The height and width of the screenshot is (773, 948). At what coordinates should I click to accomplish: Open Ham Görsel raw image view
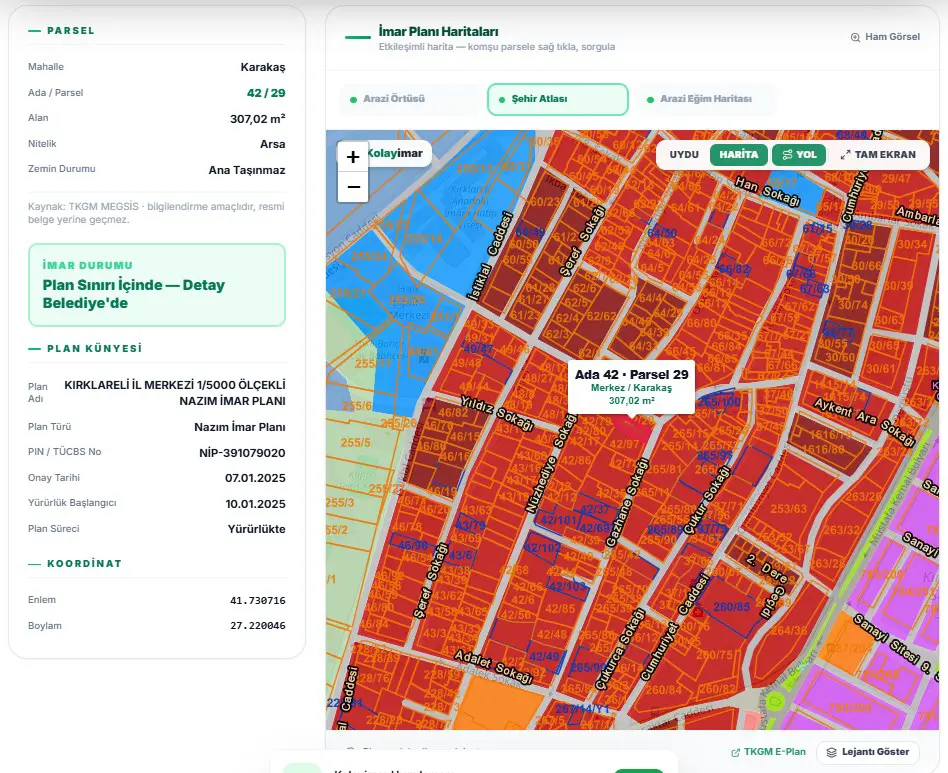[885, 37]
